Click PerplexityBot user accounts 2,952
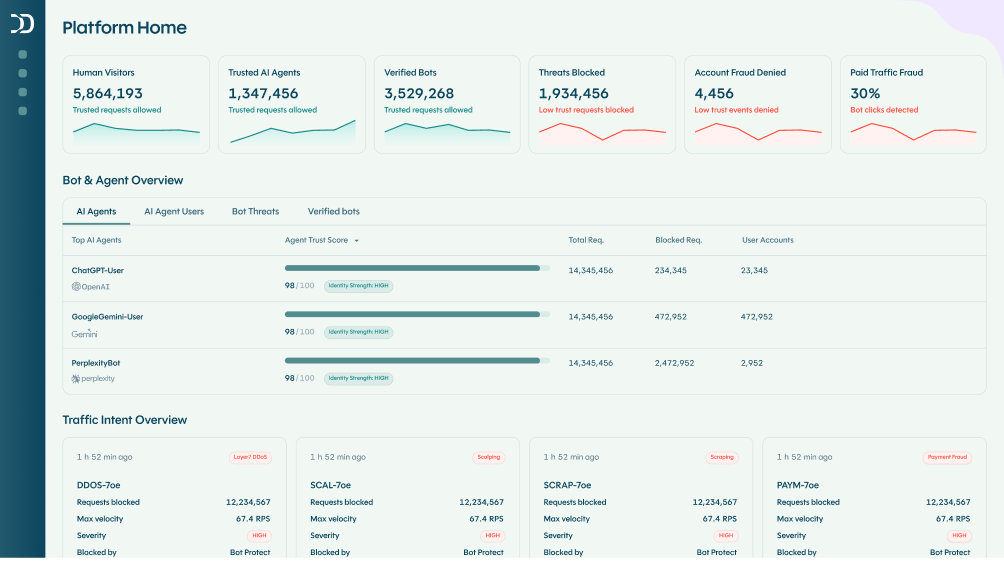Screen dimensions: 1004x564 coord(752,362)
